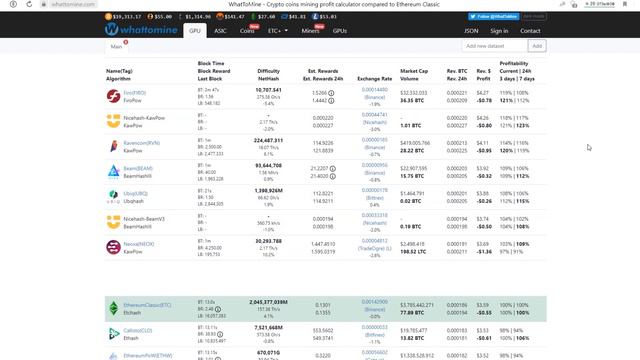Open the Ubiq(UBQ) coin link
Screen dimensions: 640x360
[x=136, y=193]
